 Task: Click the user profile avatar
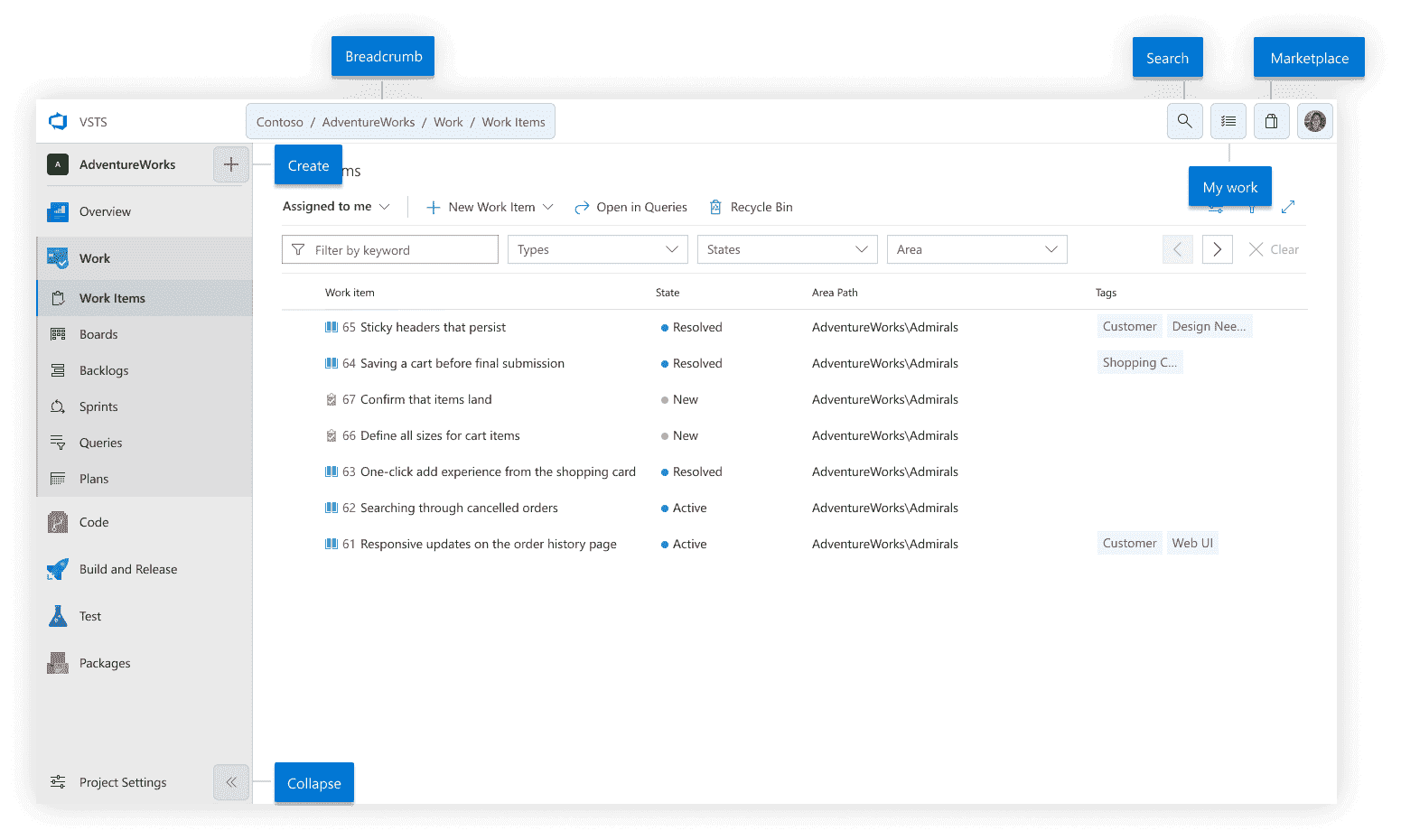click(x=1315, y=121)
